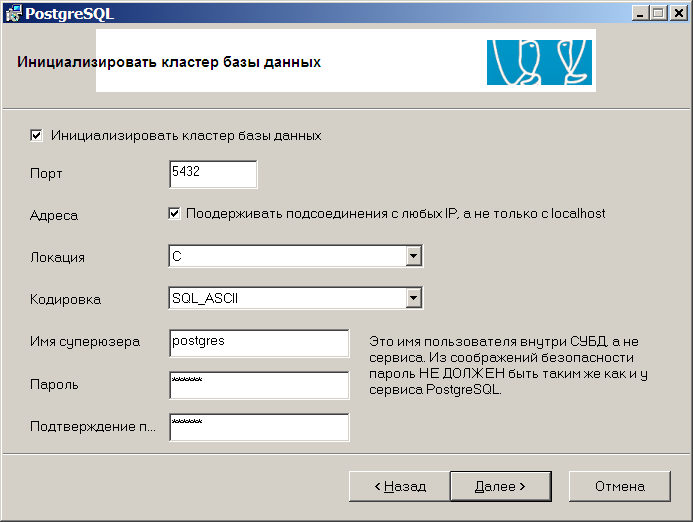Close the PostgreSQL installer window
Image resolution: width=693 pixels, height=522 pixels.
tap(678, 13)
